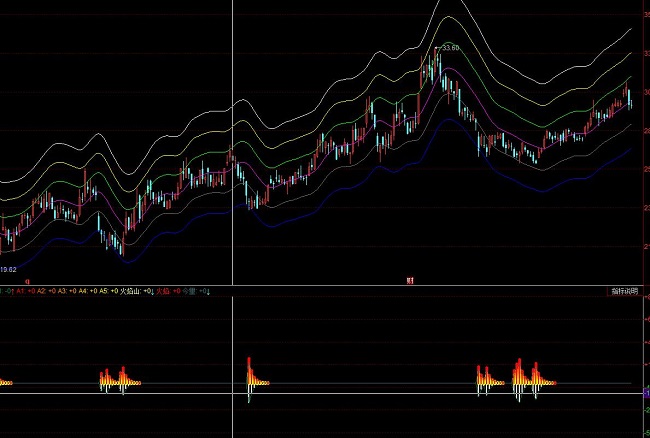
Task: Click the A3 indicator value label
Action: (x=61, y=291)
